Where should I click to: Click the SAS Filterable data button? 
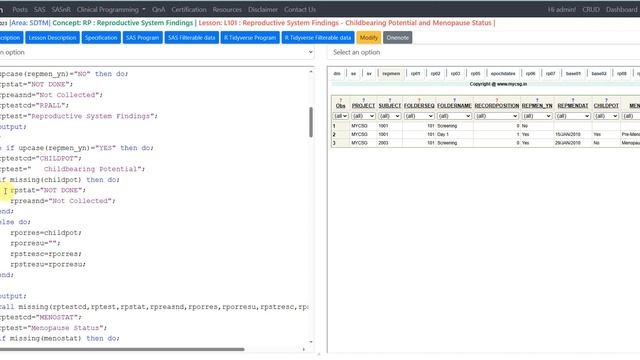pos(191,38)
